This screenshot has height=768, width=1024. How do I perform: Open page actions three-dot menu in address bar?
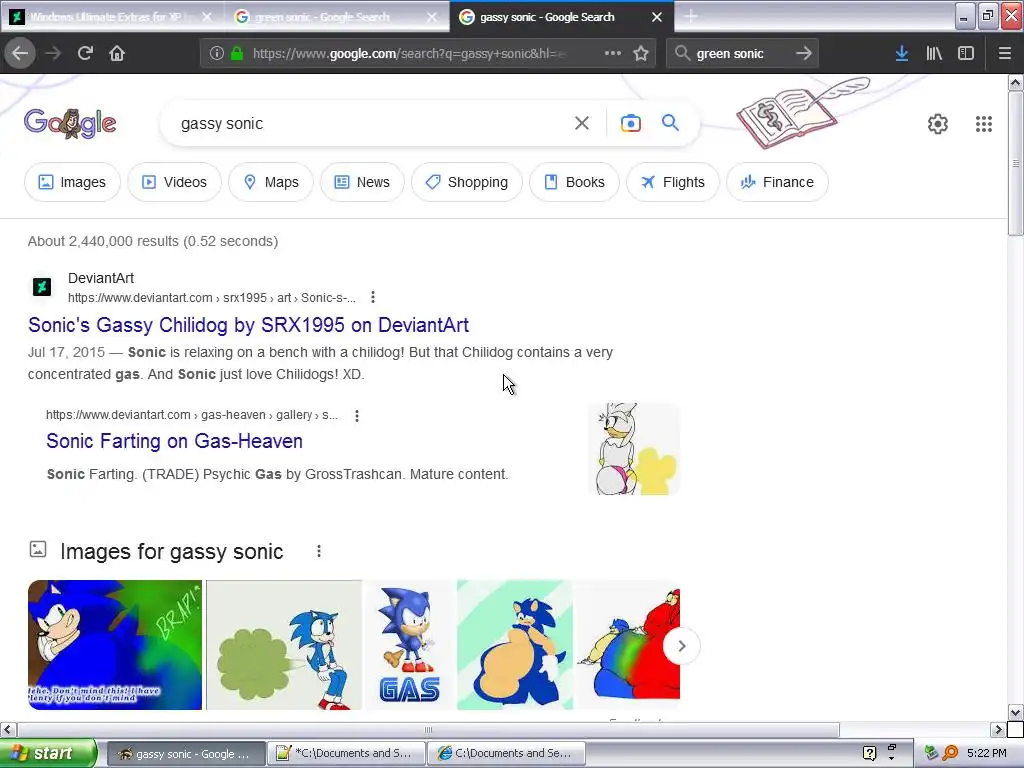(613, 53)
